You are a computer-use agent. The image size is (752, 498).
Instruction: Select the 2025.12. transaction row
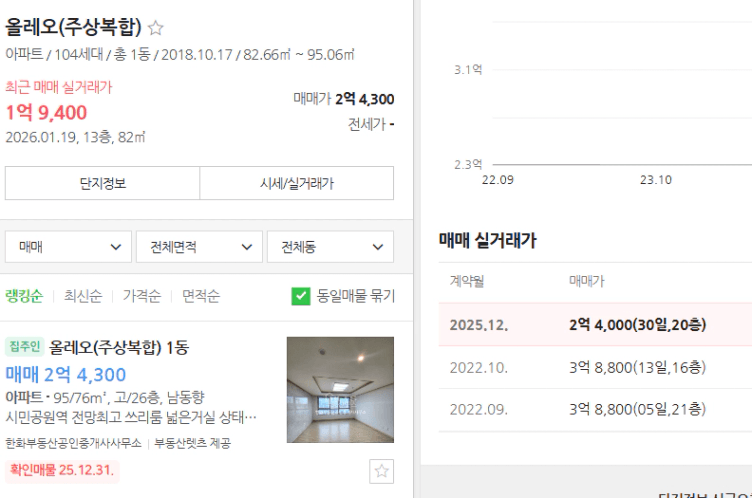coord(595,325)
